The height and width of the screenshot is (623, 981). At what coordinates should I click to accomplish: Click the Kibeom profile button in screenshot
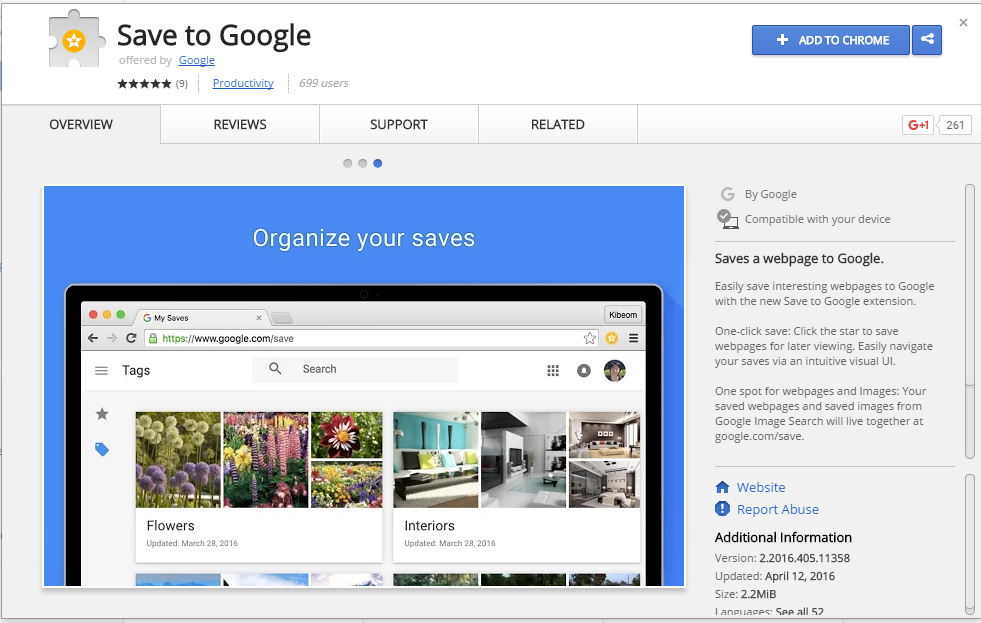click(x=623, y=315)
